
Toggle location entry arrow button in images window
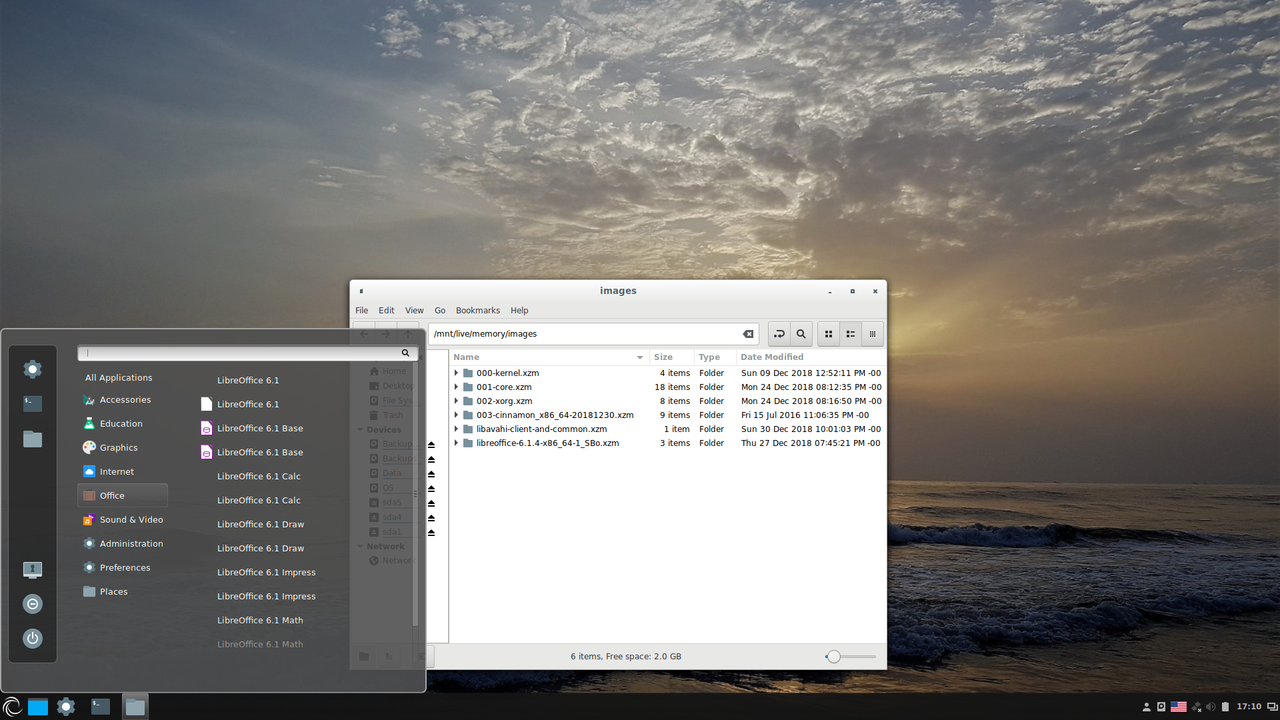(779, 334)
